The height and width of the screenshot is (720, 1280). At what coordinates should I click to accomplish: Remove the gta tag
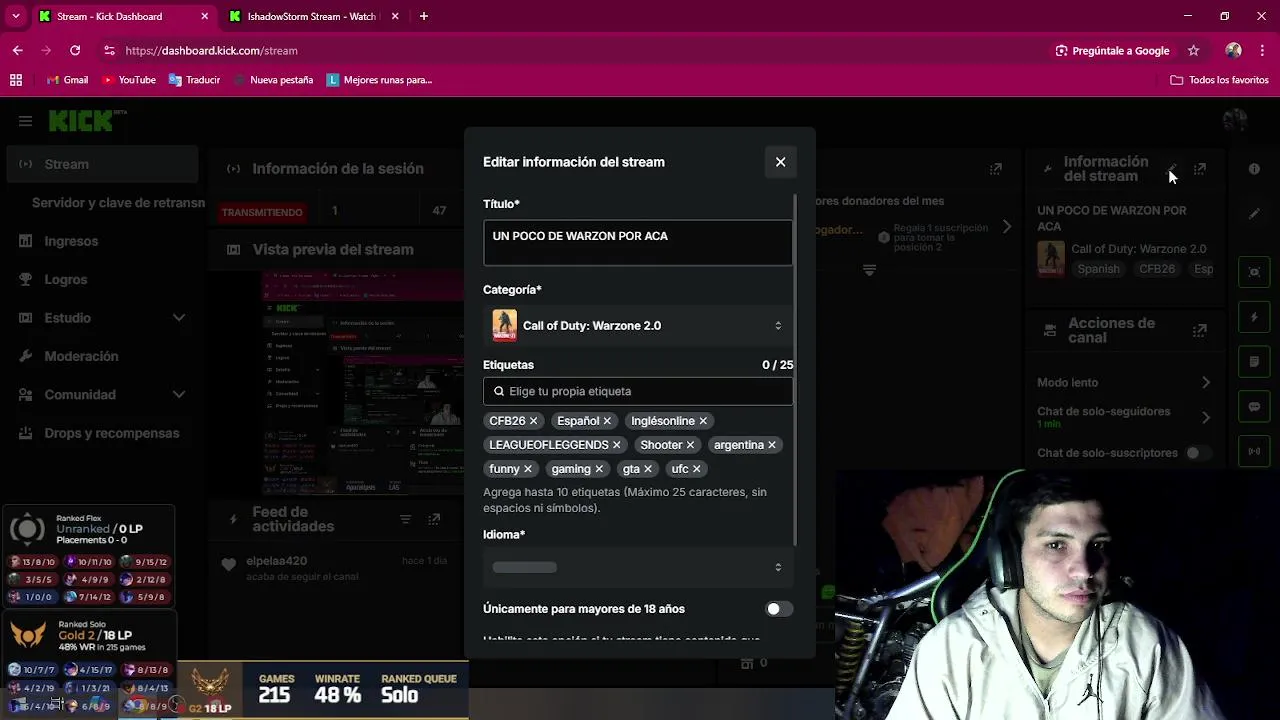point(648,469)
